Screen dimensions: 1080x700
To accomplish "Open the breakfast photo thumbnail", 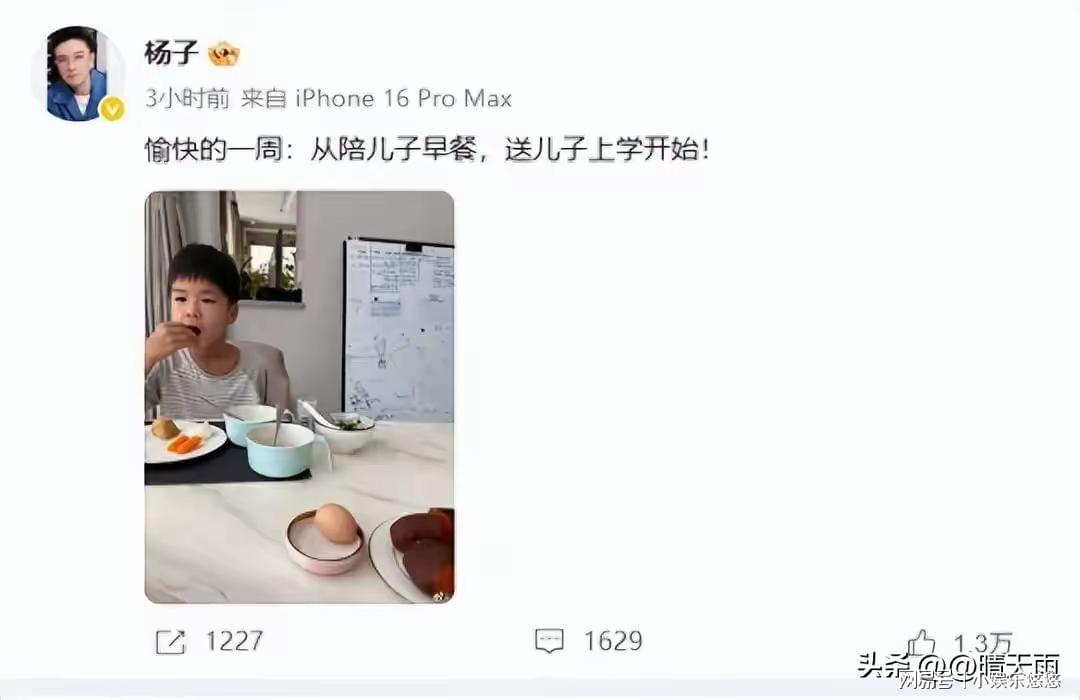I will 300,398.
